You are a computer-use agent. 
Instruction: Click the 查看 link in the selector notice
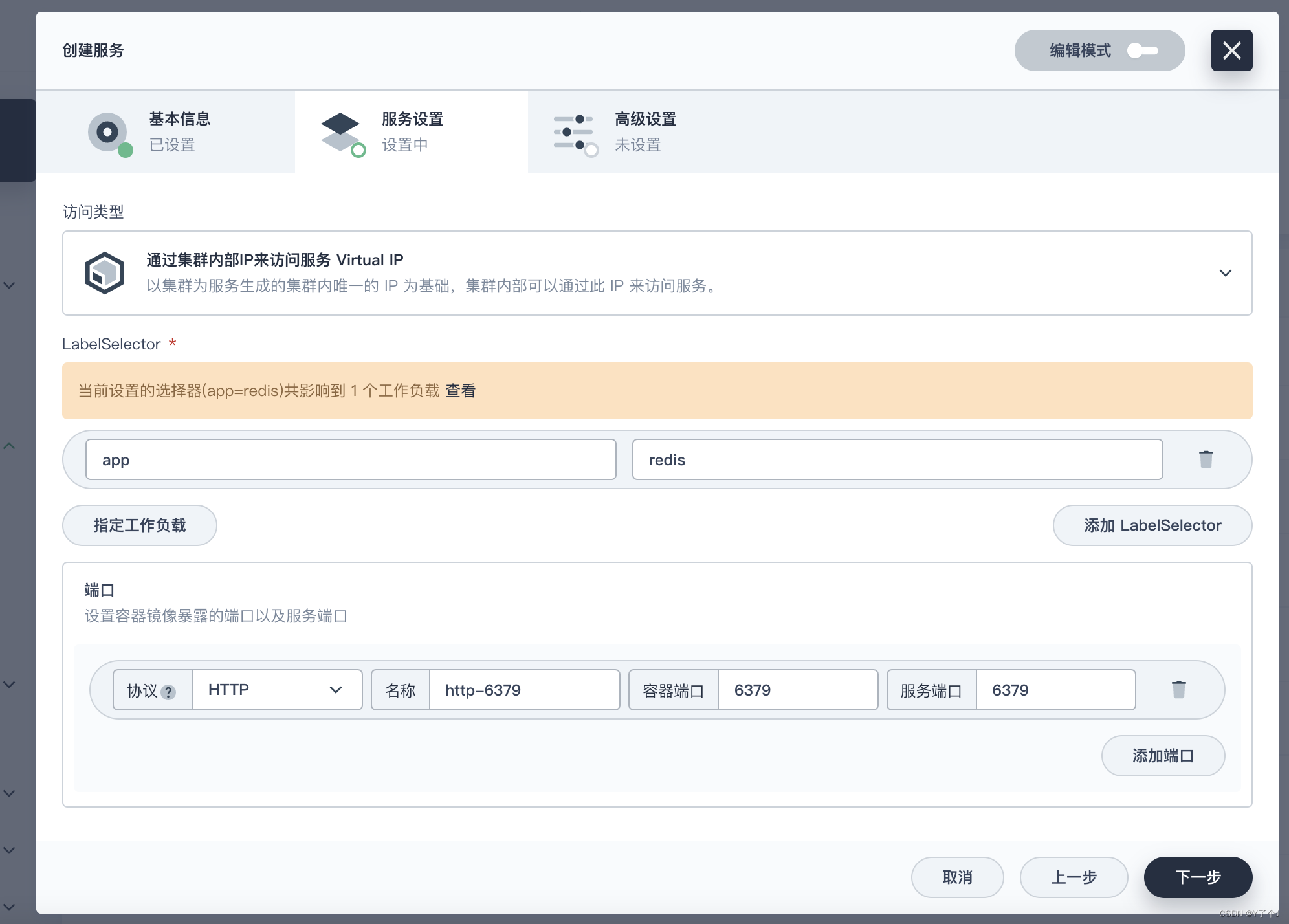coord(460,391)
